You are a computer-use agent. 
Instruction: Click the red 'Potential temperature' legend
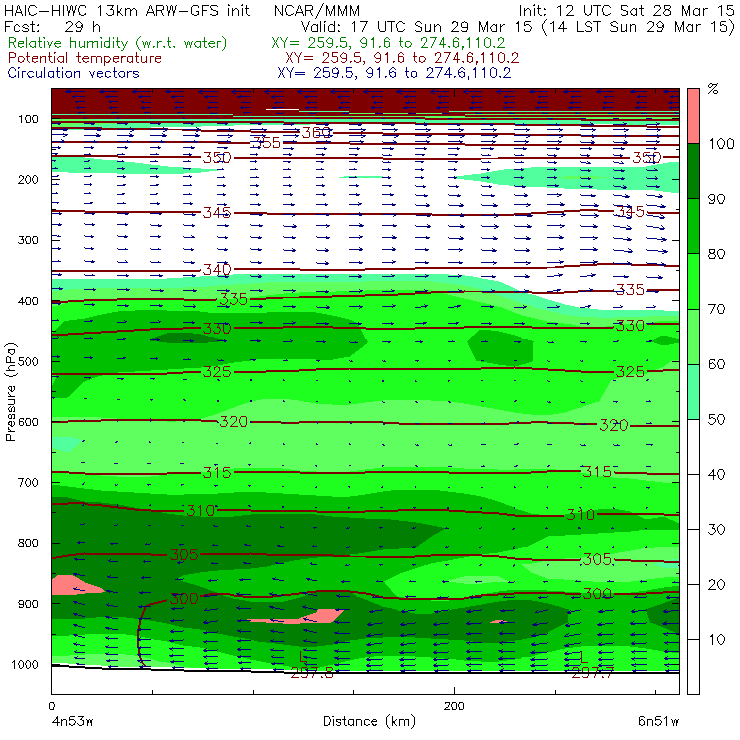(x=85, y=58)
